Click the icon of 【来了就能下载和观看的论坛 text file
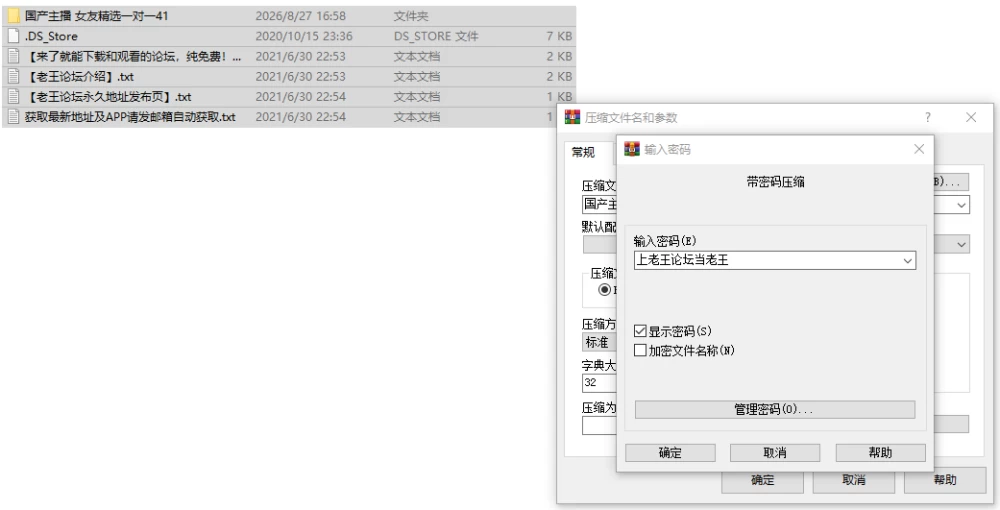This screenshot has height=510, width=1000. point(13,56)
